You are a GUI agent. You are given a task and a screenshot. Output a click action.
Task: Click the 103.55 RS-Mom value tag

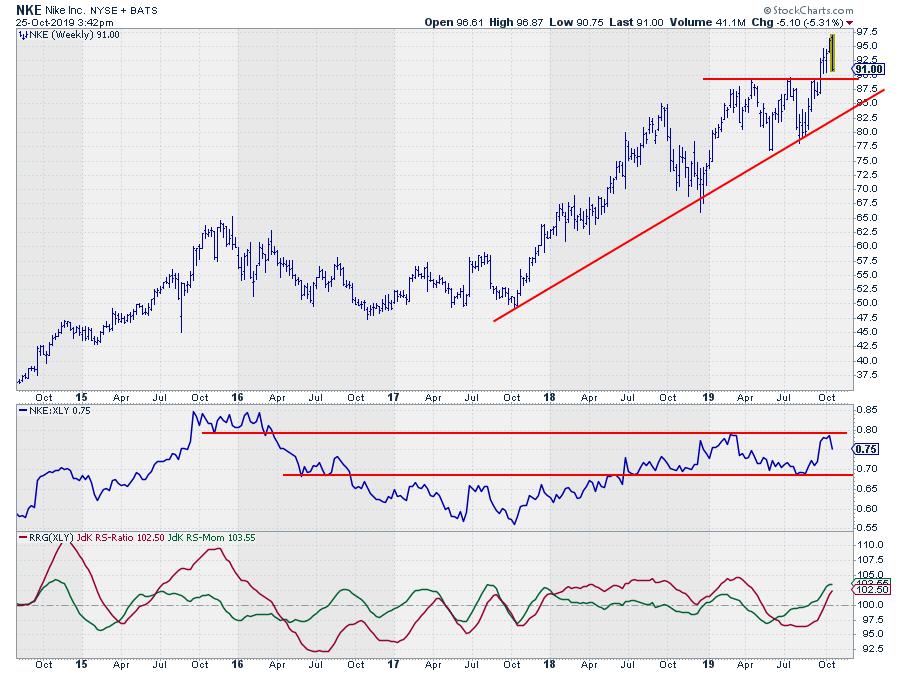click(x=870, y=582)
